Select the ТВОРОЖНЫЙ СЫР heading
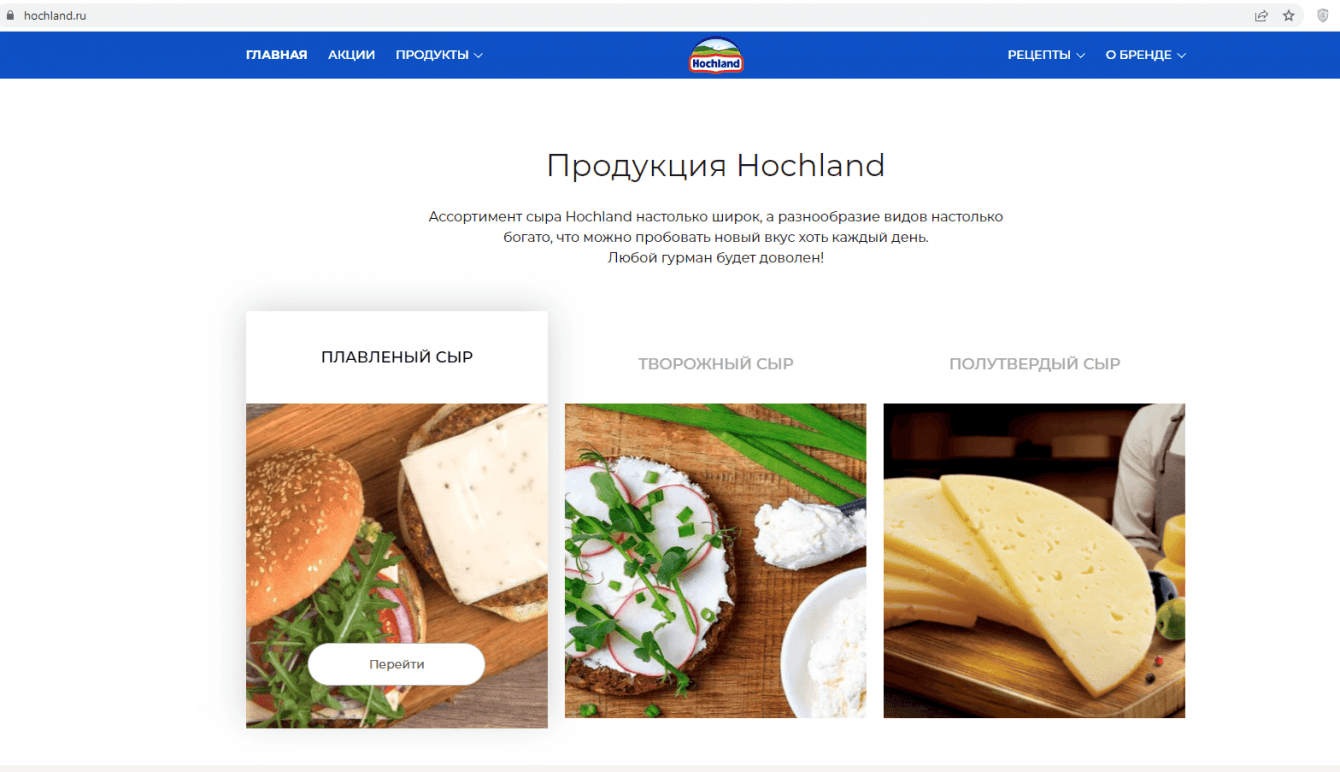Viewport: 1340px width, 772px height. pos(716,364)
